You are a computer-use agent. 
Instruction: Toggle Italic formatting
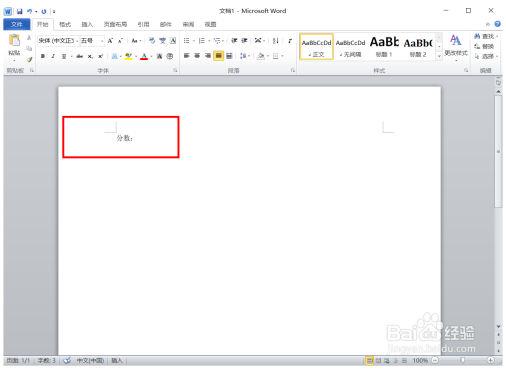[x=53, y=56]
